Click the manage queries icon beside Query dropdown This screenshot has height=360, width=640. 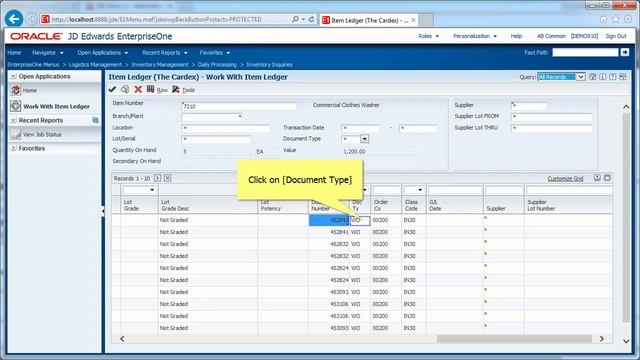coord(593,77)
